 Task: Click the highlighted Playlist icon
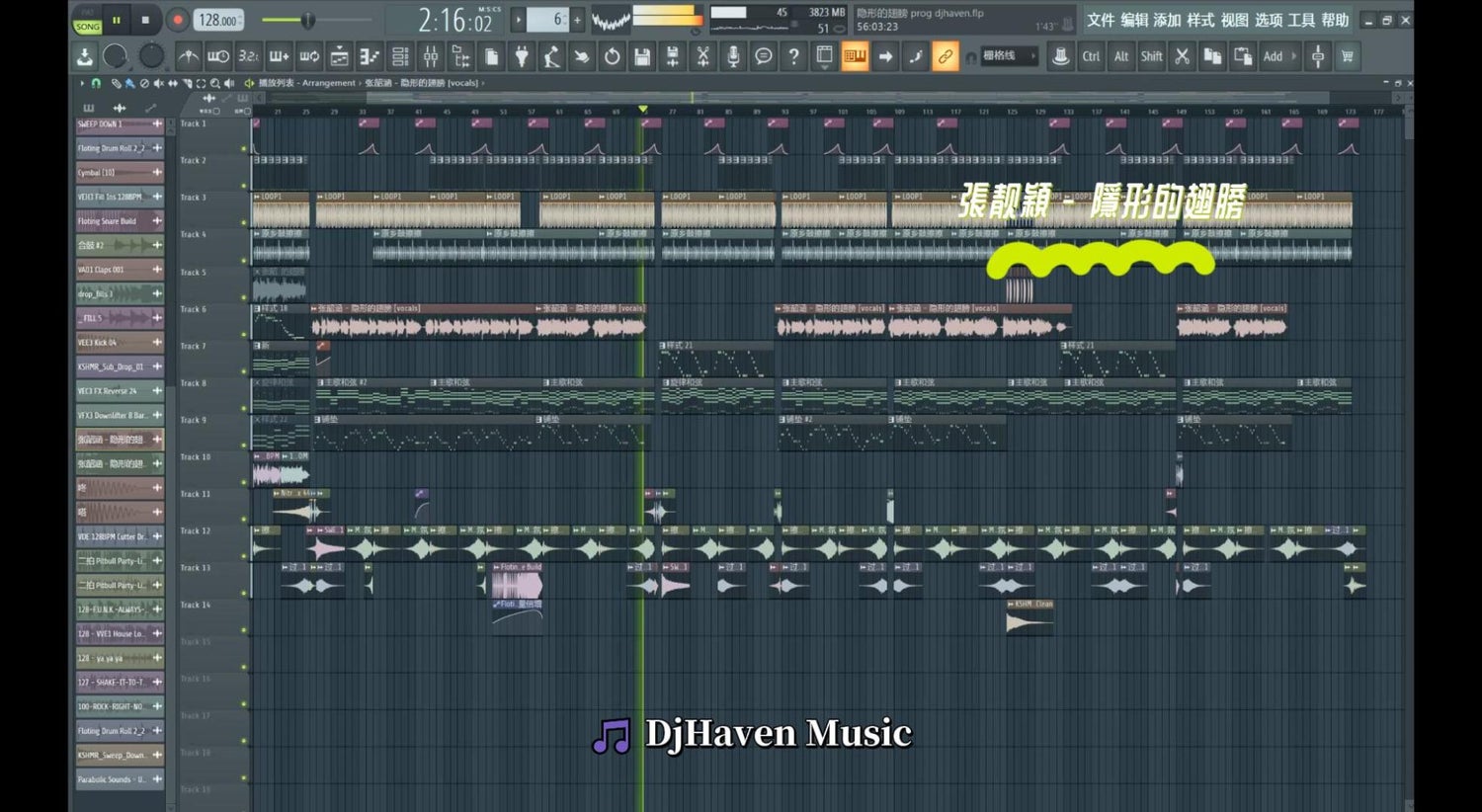pyautogui.click(x=856, y=56)
